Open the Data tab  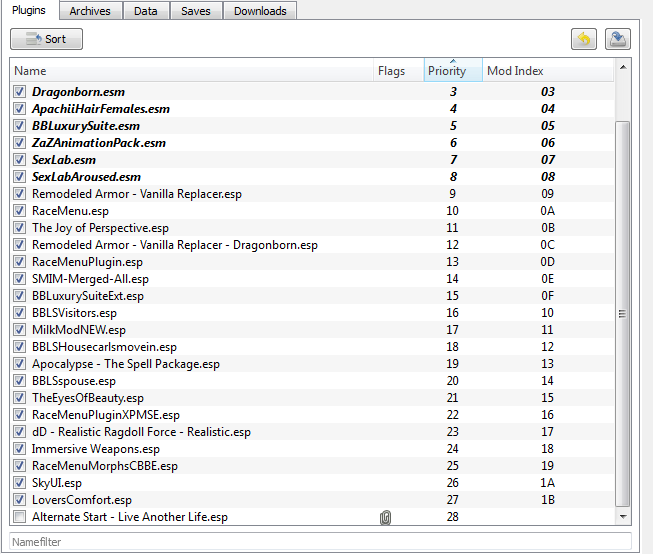tap(146, 11)
